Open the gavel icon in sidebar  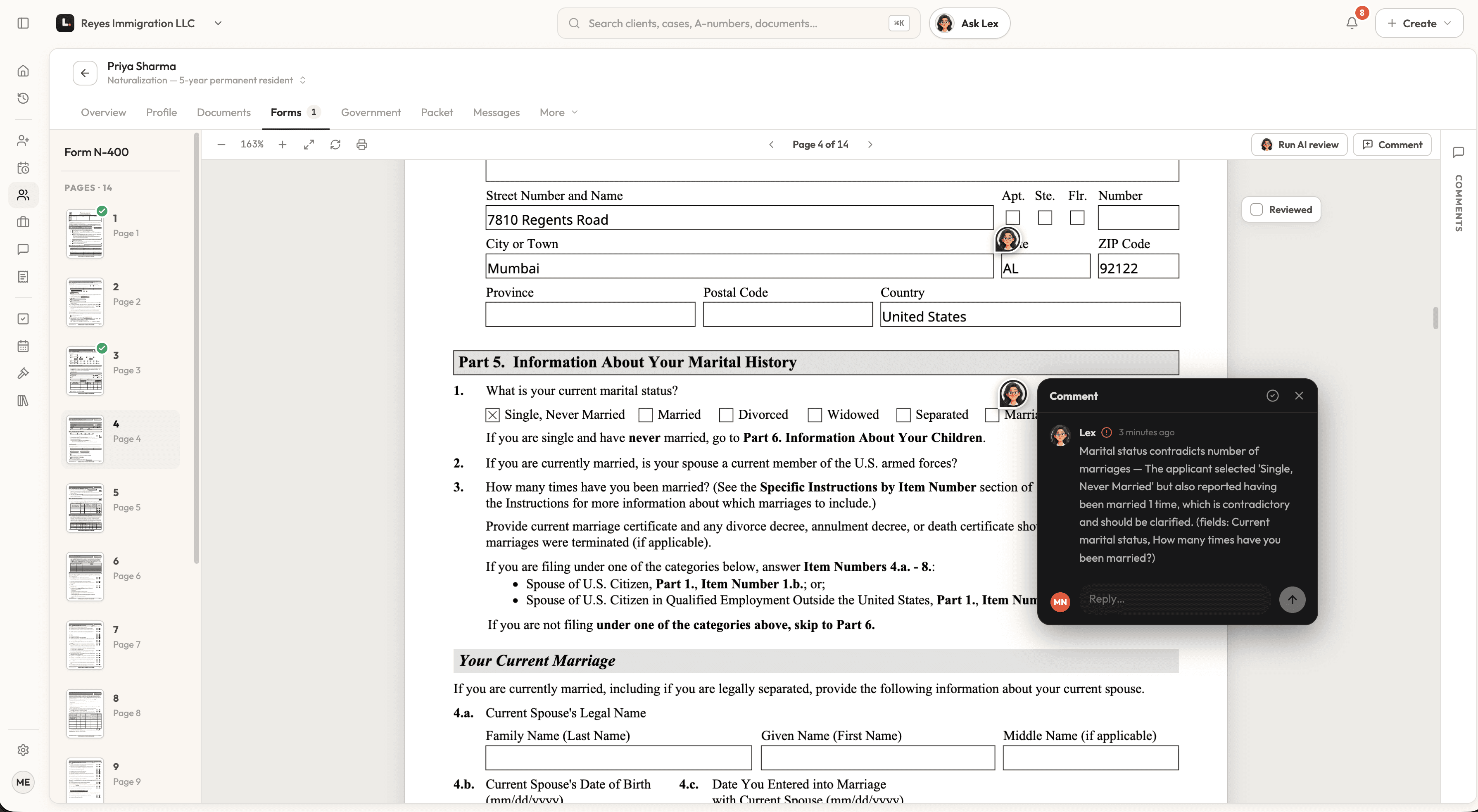23,373
